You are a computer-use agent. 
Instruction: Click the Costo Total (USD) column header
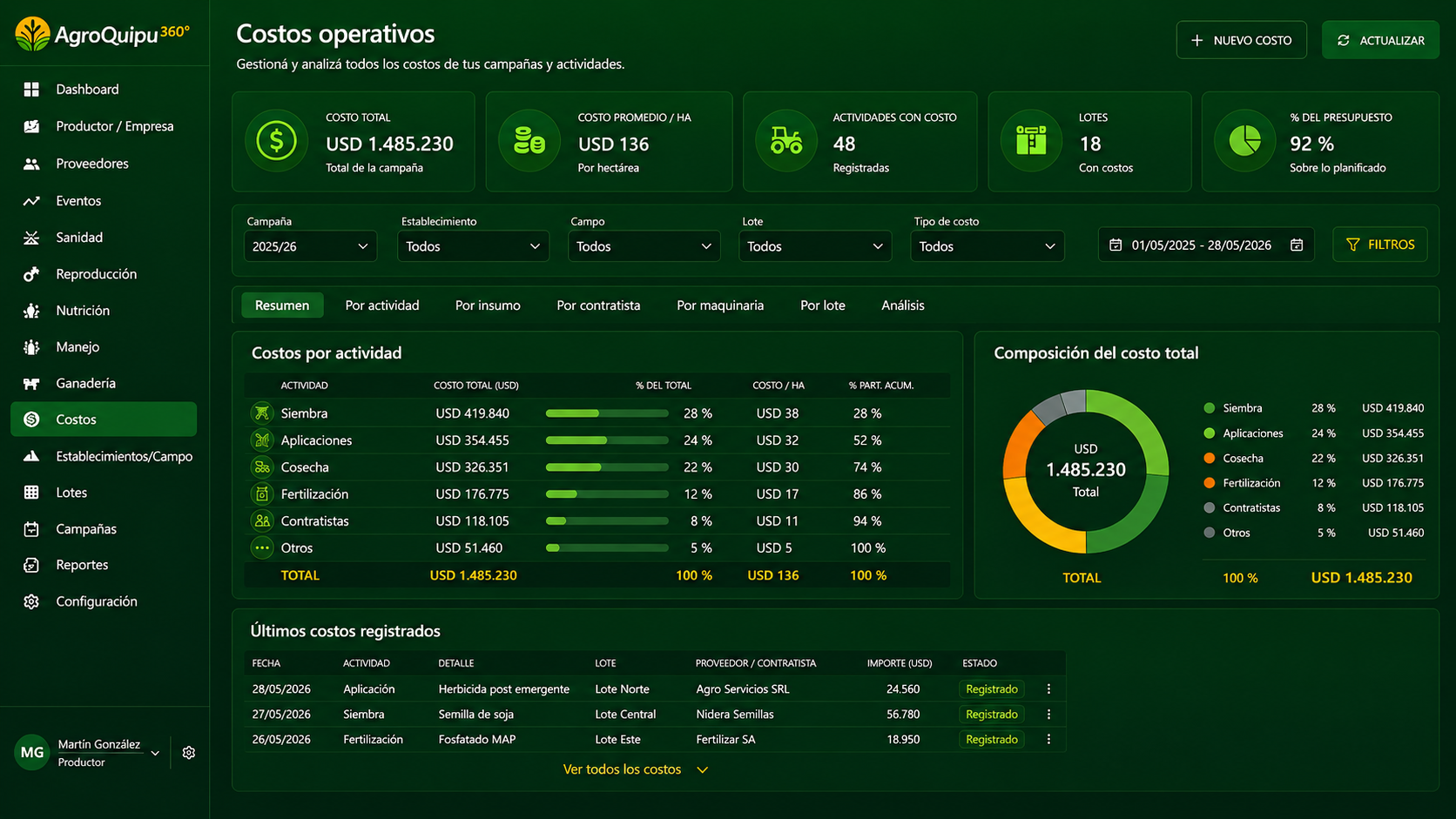point(476,386)
